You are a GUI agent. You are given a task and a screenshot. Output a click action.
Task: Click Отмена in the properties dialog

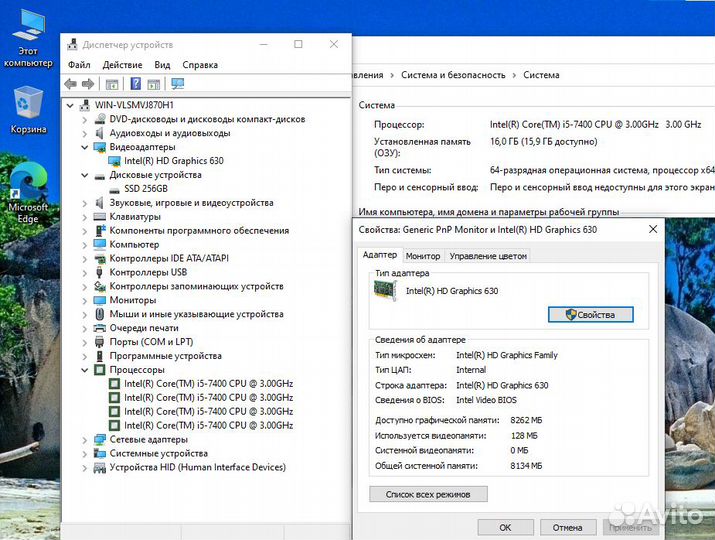(x=568, y=527)
